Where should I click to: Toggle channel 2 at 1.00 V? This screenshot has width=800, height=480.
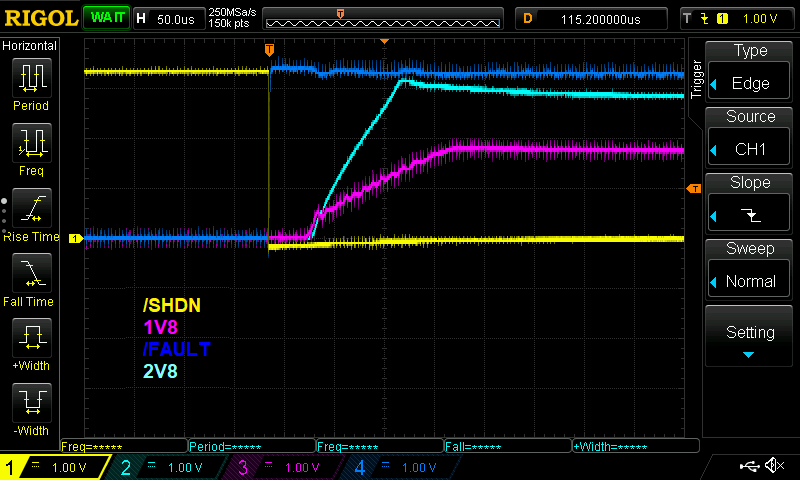(x=168, y=467)
